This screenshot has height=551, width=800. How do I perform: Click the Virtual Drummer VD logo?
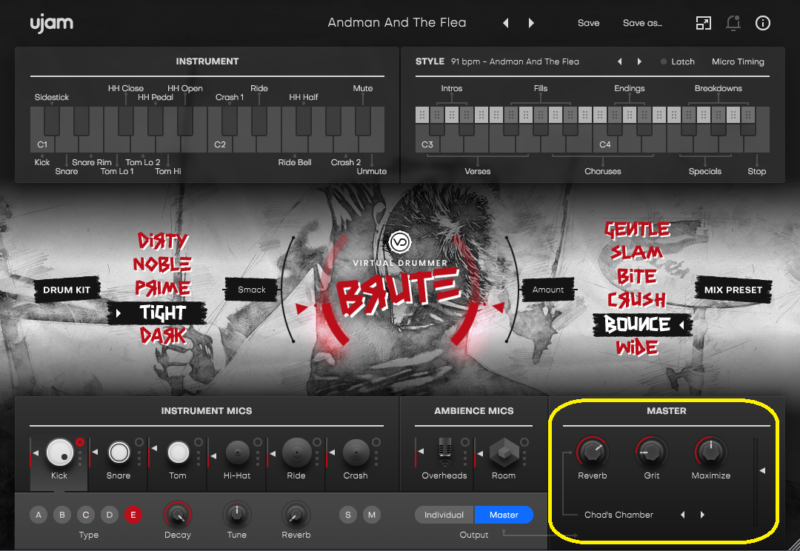point(399,242)
